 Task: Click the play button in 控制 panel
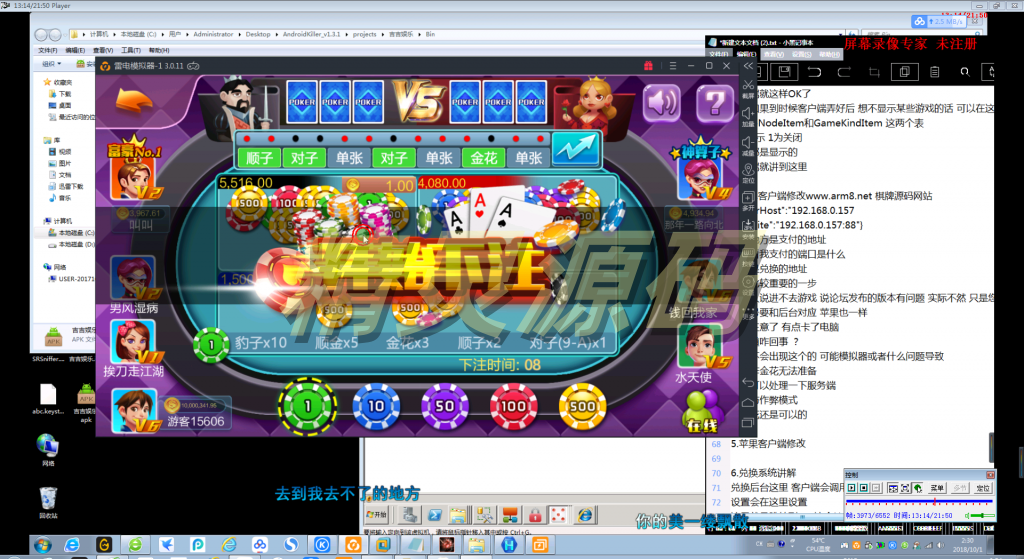click(x=852, y=488)
